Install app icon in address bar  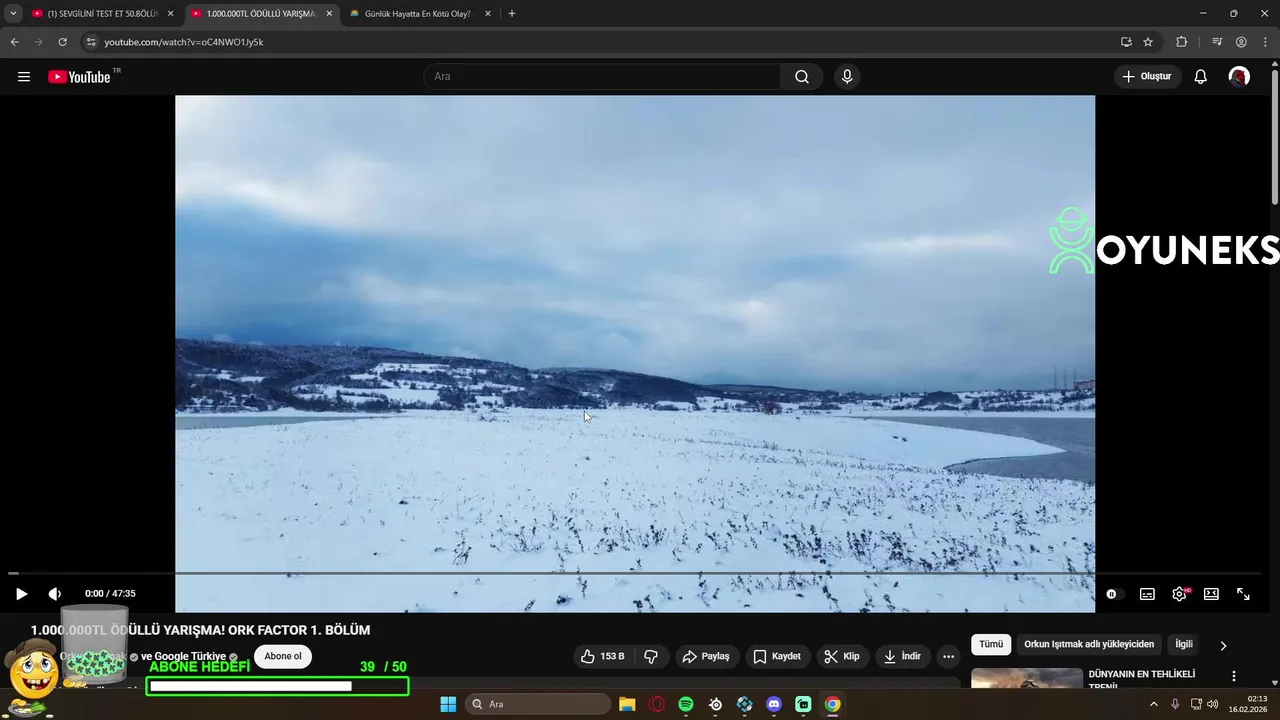point(1126,42)
